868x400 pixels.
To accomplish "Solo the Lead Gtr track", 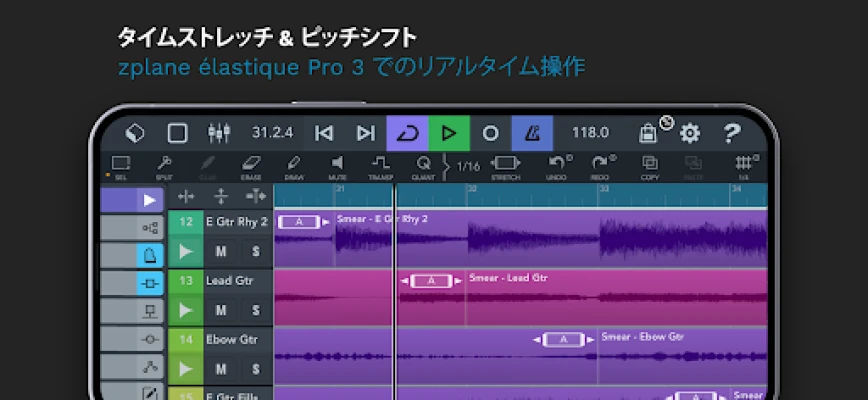I will click(255, 311).
